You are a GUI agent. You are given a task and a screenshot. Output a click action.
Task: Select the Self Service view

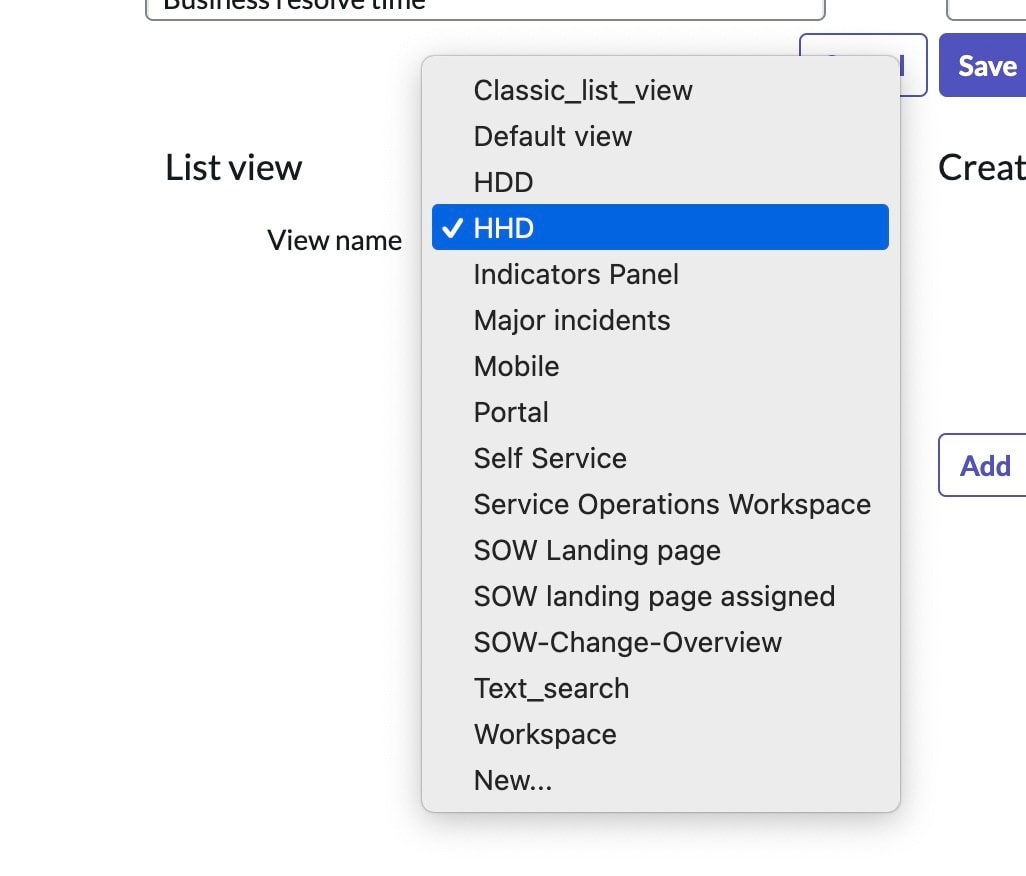tap(549, 458)
